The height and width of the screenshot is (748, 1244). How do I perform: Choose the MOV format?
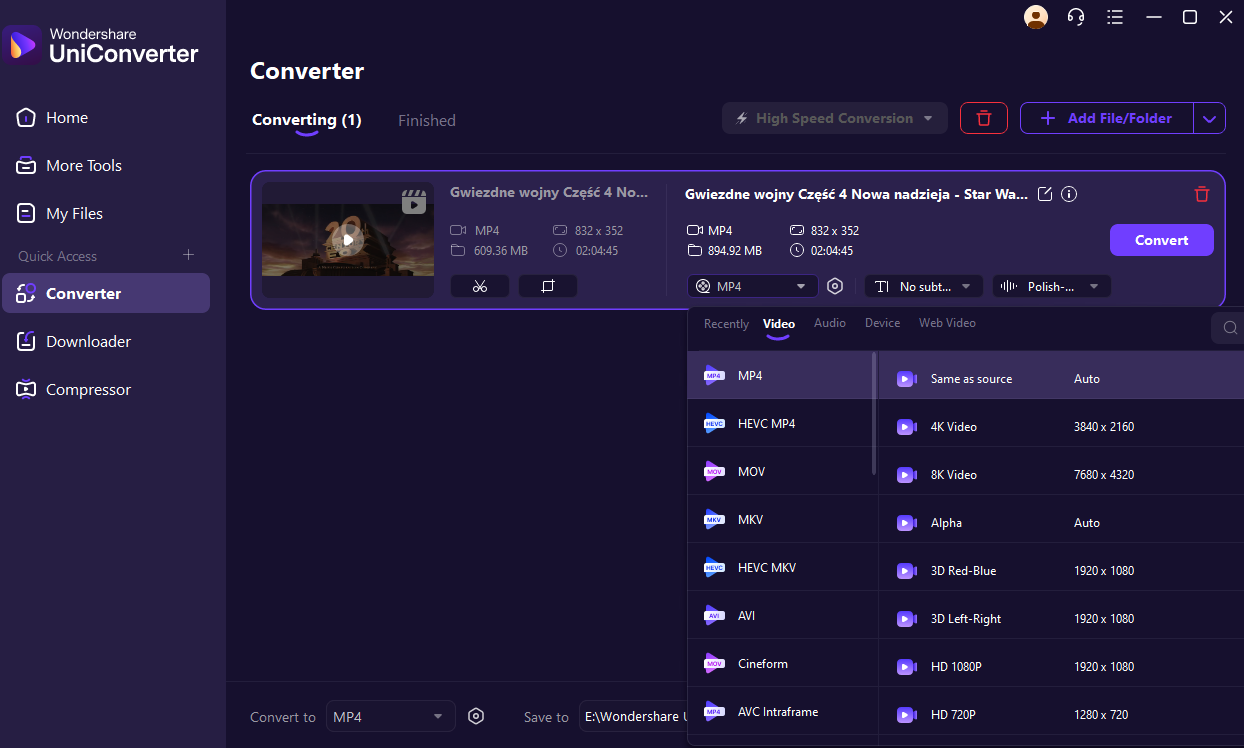[x=780, y=471]
